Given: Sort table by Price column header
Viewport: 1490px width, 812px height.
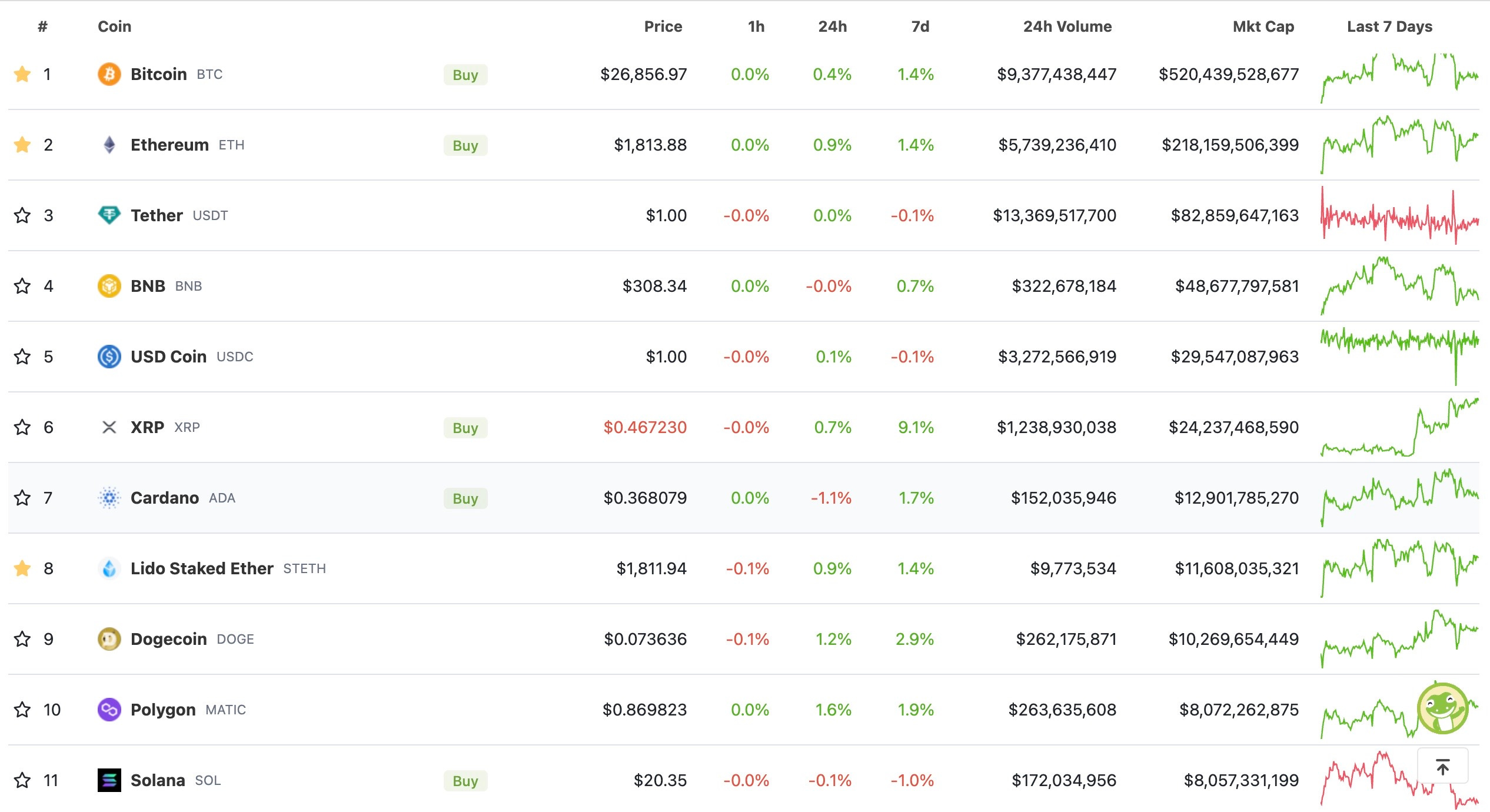Looking at the screenshot, I should pyautogui.click(x=663, y=26).
